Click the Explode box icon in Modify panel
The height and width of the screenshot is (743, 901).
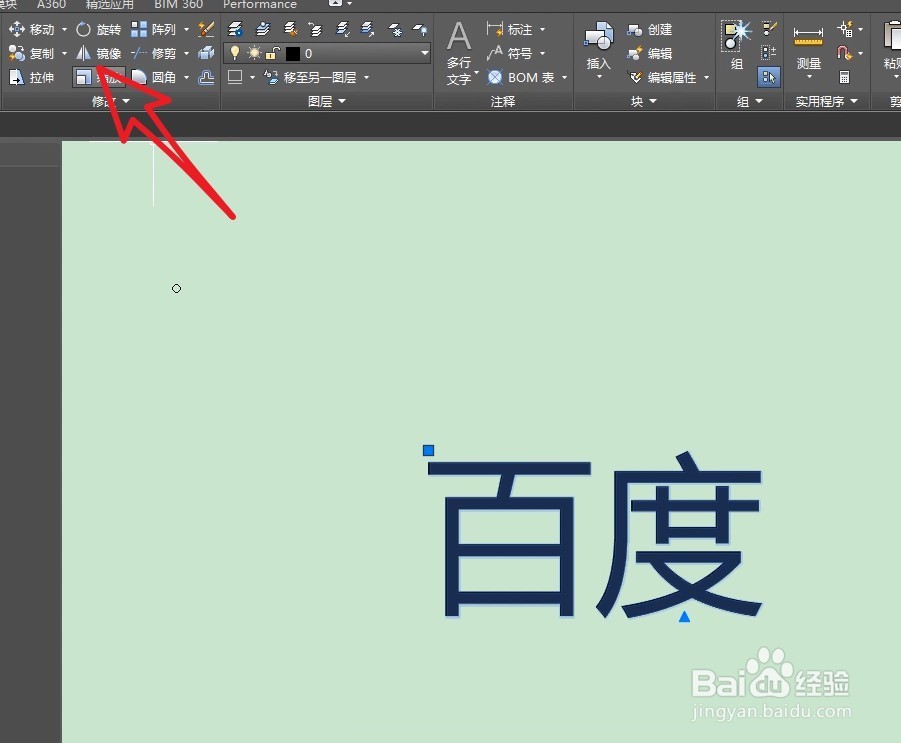click(206, 53)
